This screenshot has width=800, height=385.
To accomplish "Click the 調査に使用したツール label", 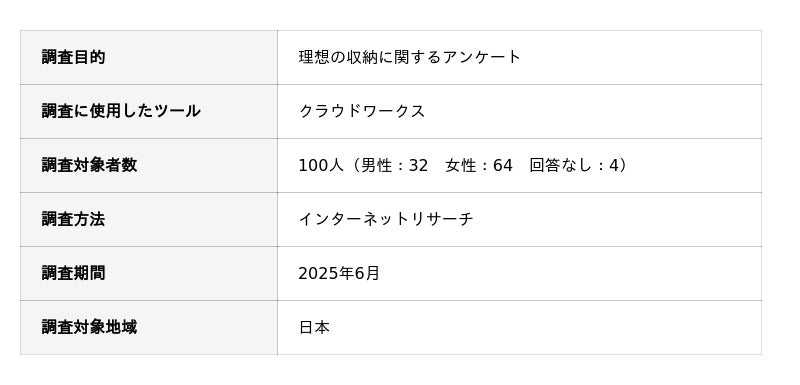I will point(121,111).
